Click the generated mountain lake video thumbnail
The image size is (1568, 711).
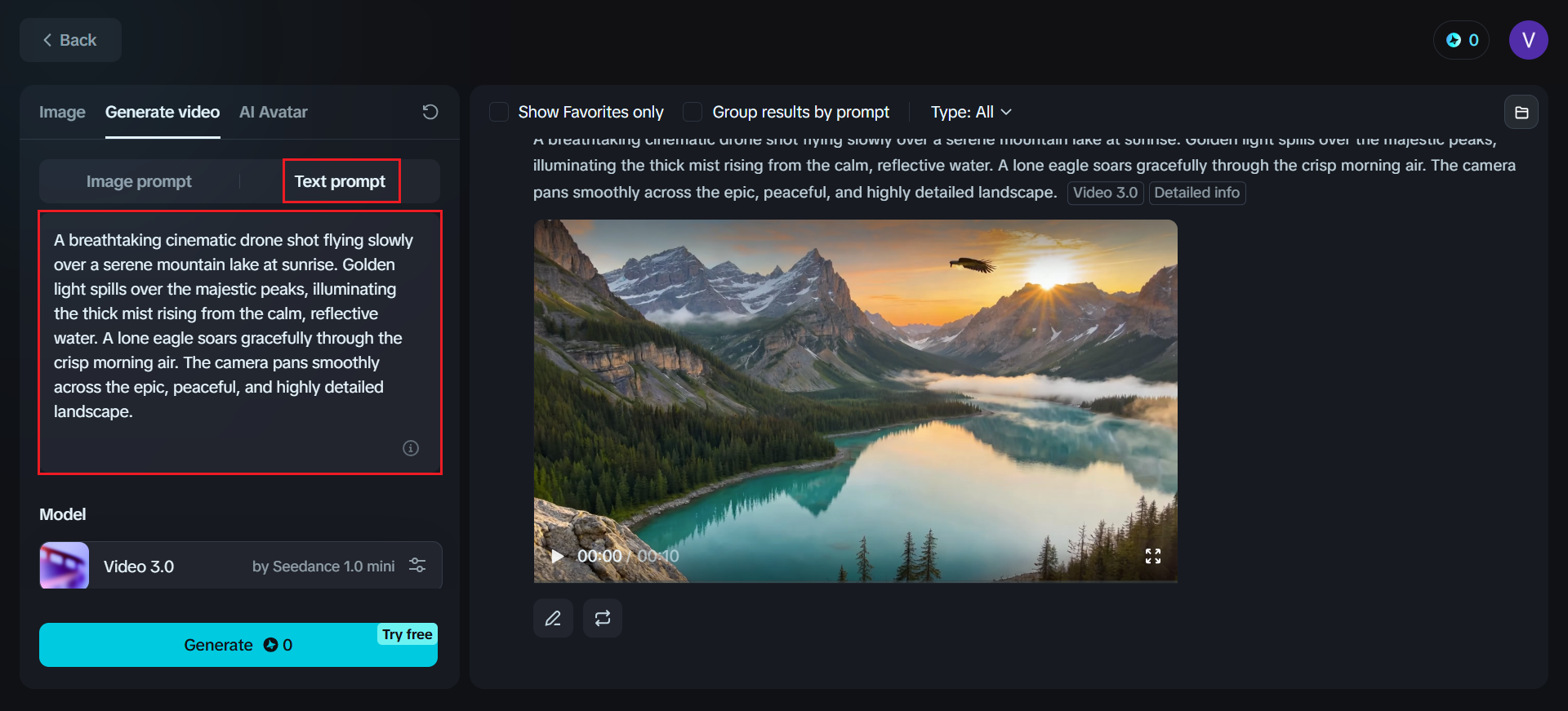click(855, 401)
